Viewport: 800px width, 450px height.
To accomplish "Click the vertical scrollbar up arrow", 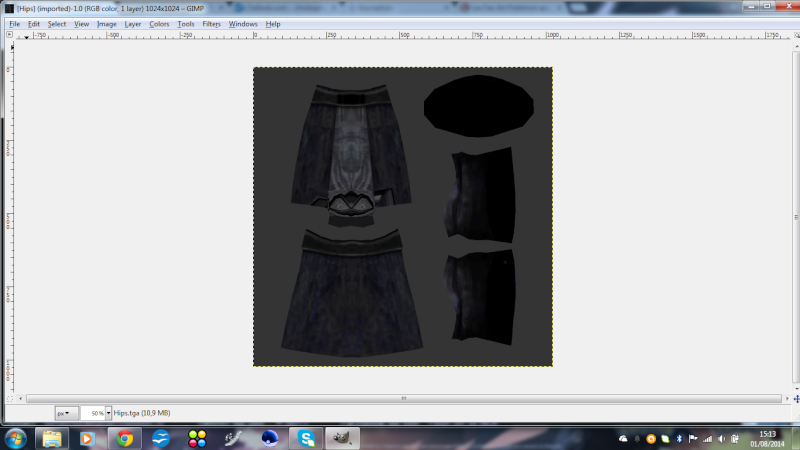I will click(796, 46).
